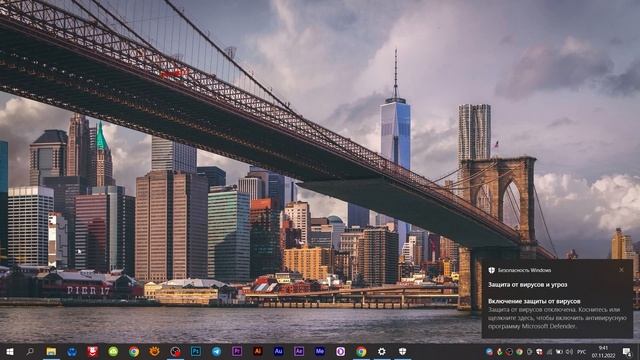Launch Adobe Audition from the taskbar
The height and width of the screenshot is (360, 640).
point(278,351)
